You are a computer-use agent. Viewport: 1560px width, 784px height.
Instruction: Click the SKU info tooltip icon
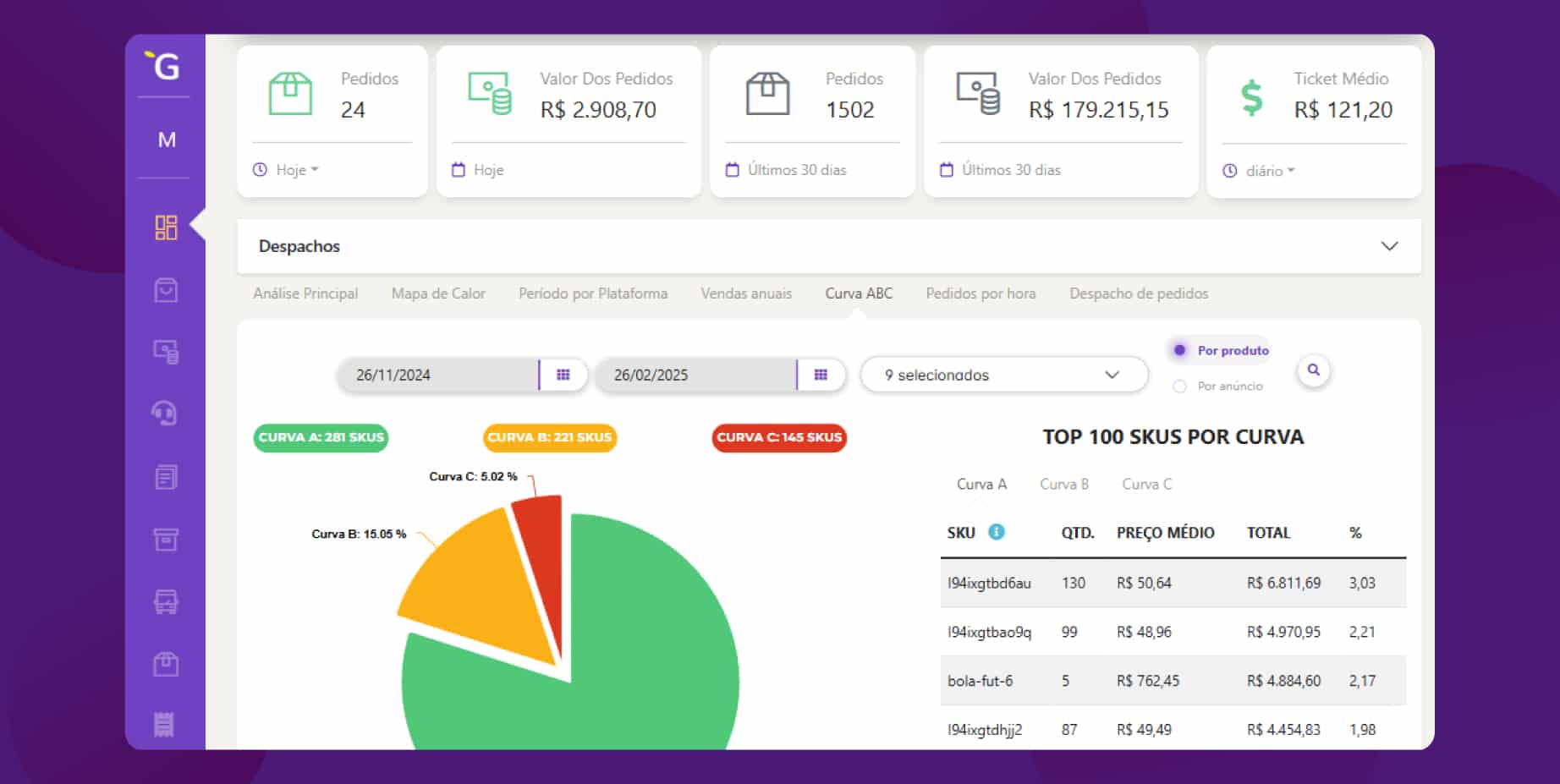coord(998,532)
